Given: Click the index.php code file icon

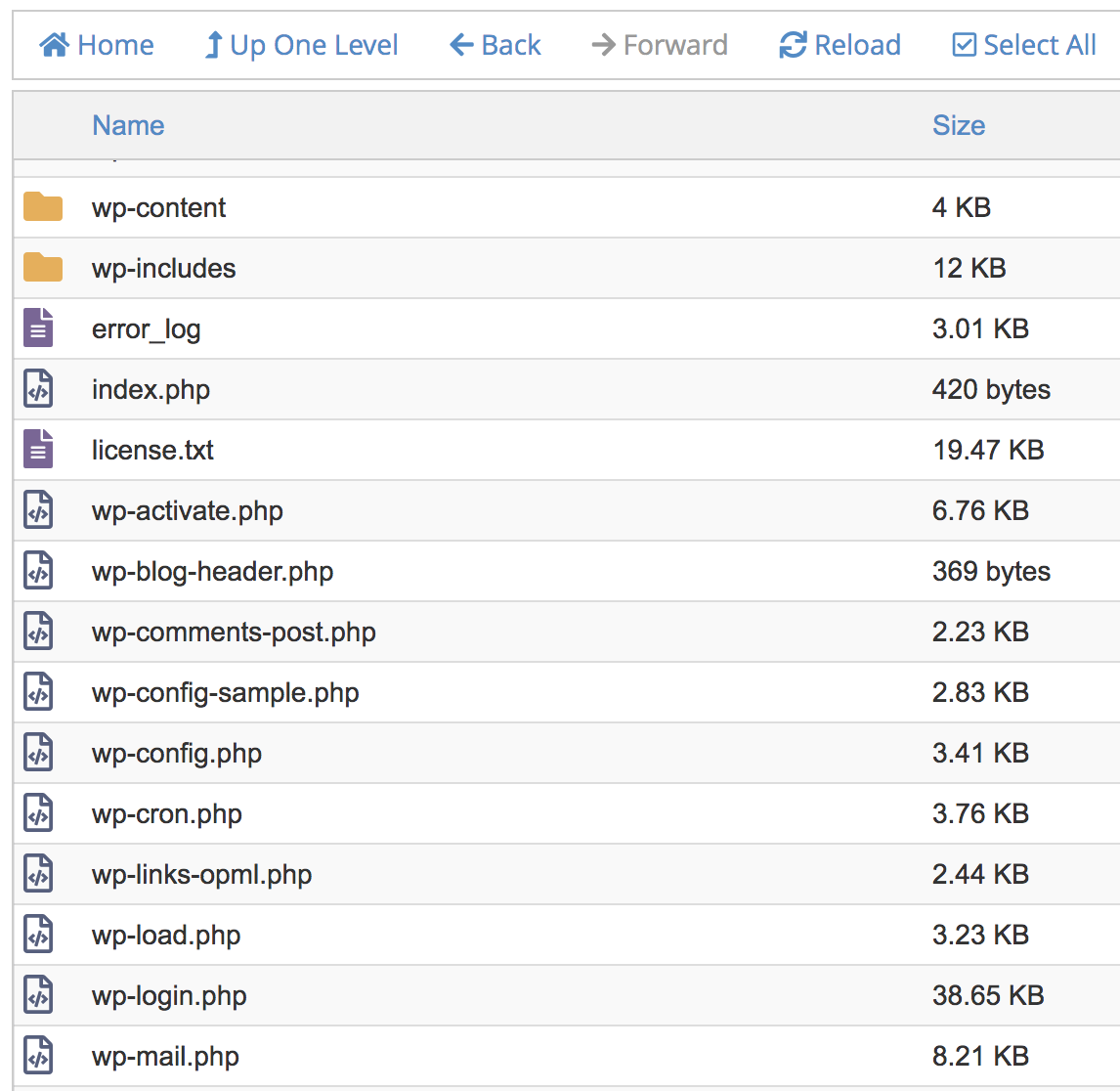Looking at the screenshot, I should click(38, 389).
